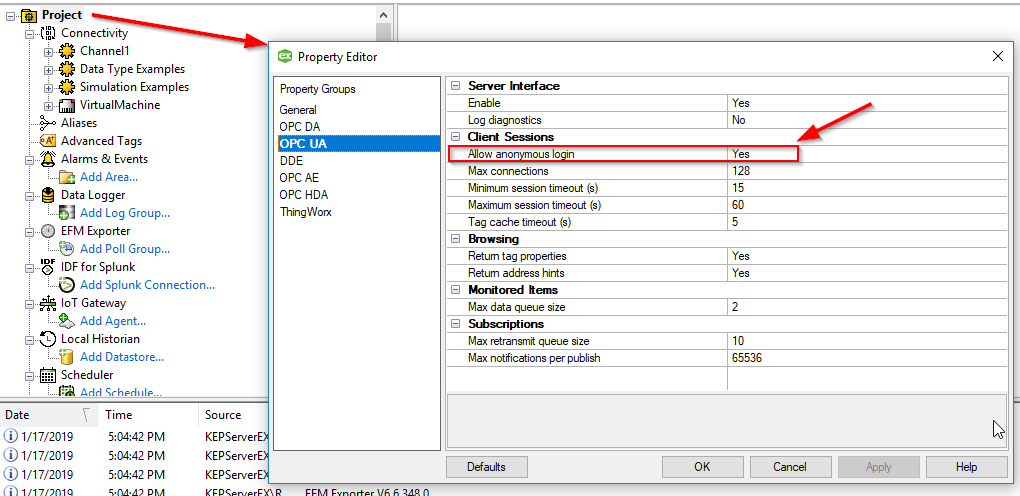Click the Local Historian icon
Viewport: 1020px width, 496px height.
(48, 339)
